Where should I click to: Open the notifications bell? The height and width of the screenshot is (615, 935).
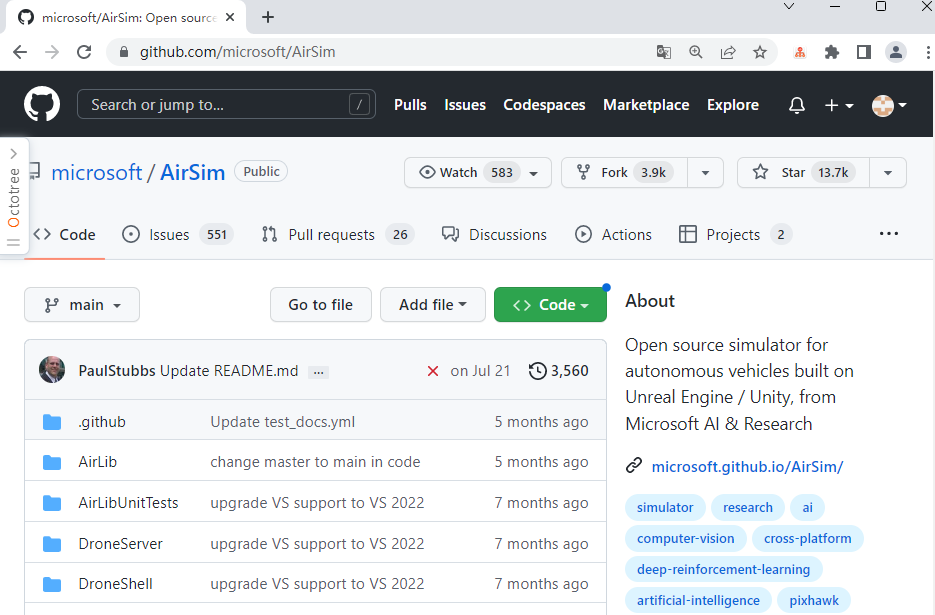[x=797, y=105]
